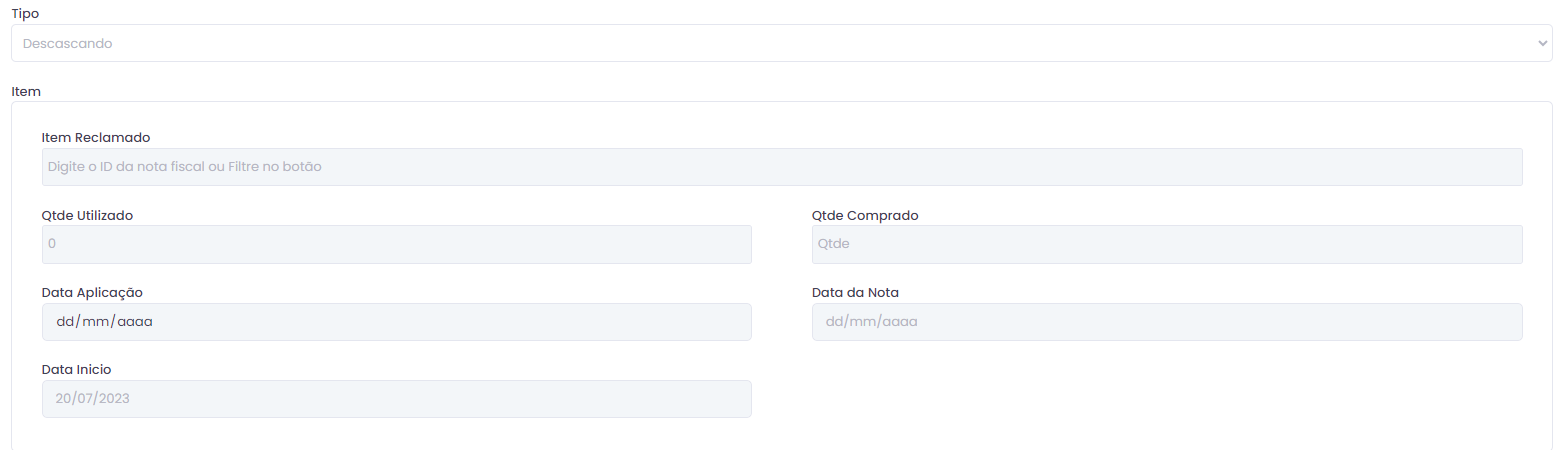Click the year segment in Data da Nota
Viewport: 1559px width, 450px height.
coord(901,322)
